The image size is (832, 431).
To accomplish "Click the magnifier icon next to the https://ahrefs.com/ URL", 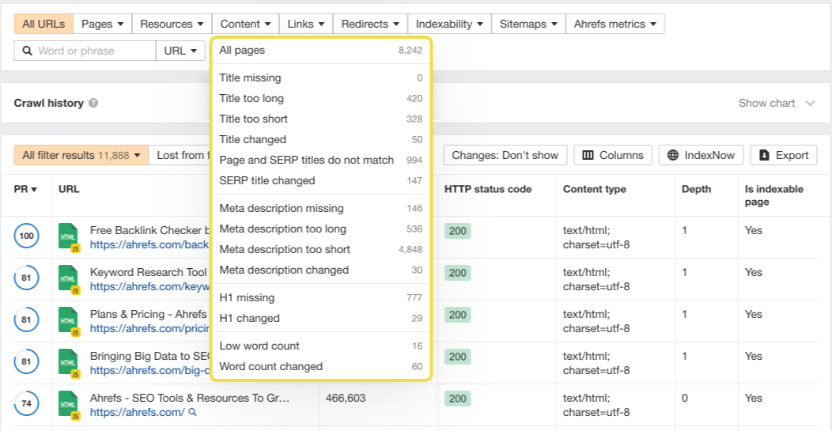I will [x=193, y=412].
